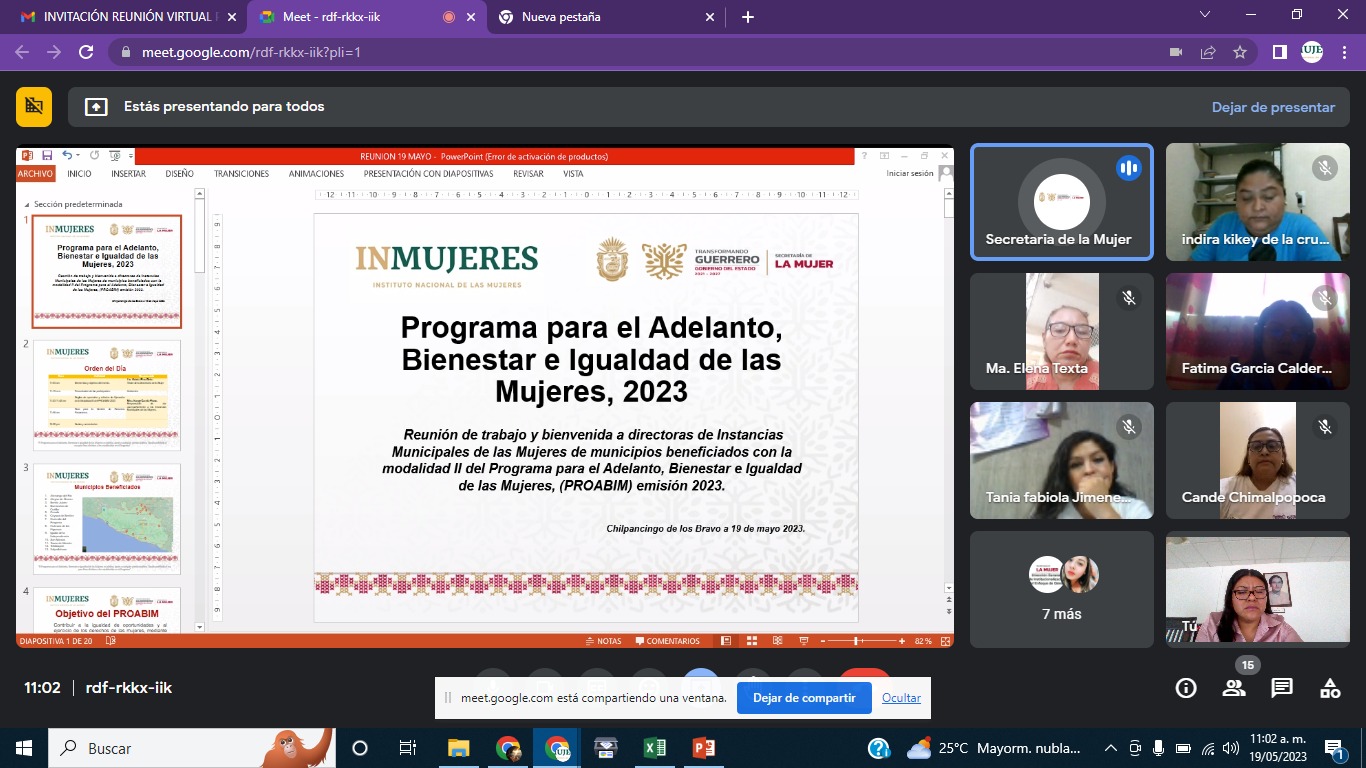The image size is (1366, 768).
Task: Mute Secretaria de la Mujer's audio indicator
Action: [1128, 168]
